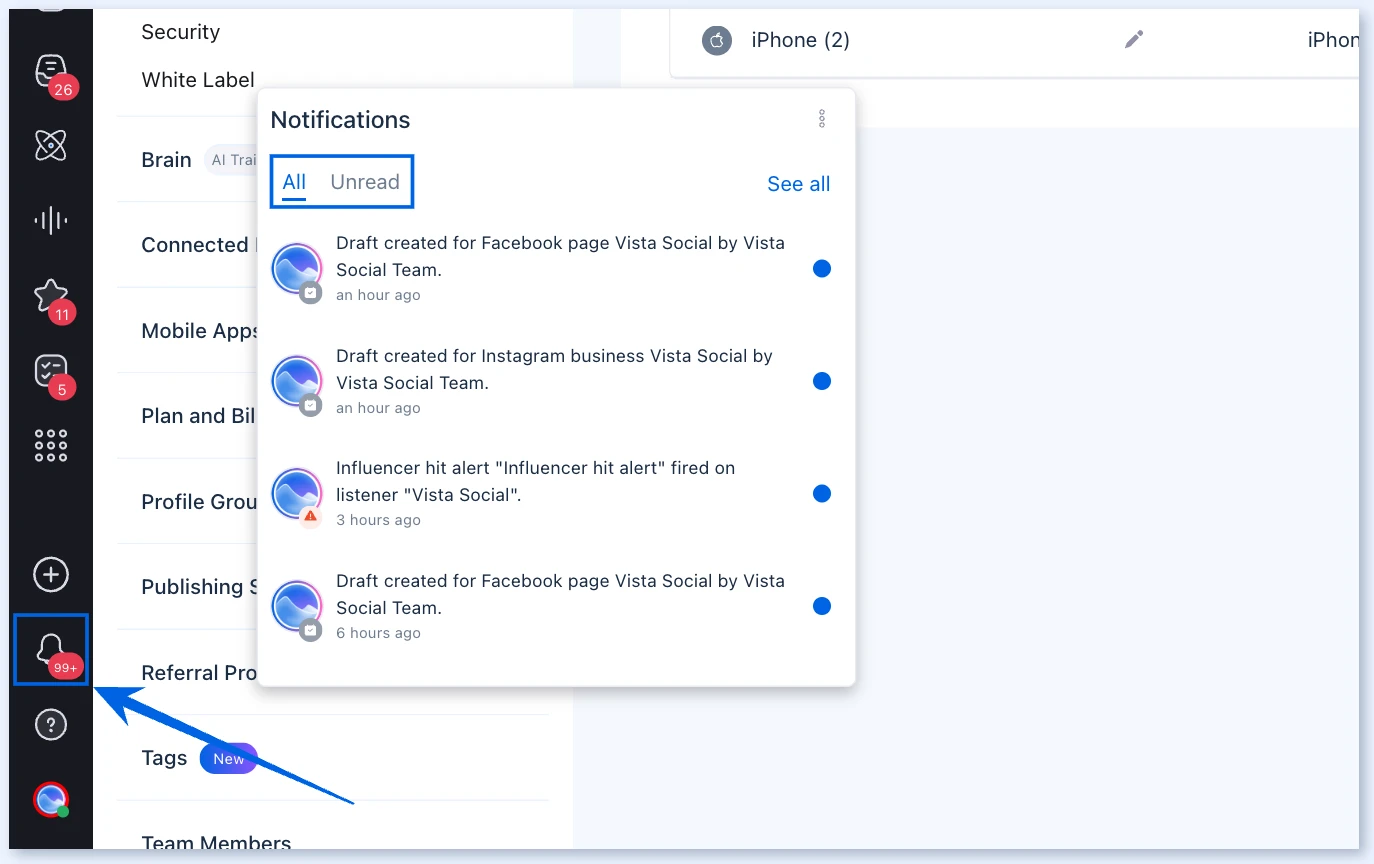The height and width of the screenshot is (864, 1374).
Task: Switch to the Unread notifications tab
Action: click(x=365, y=182)
